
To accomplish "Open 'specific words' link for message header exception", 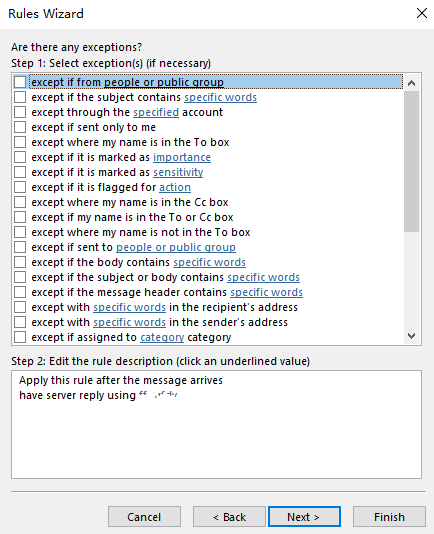I will (266, 292).
